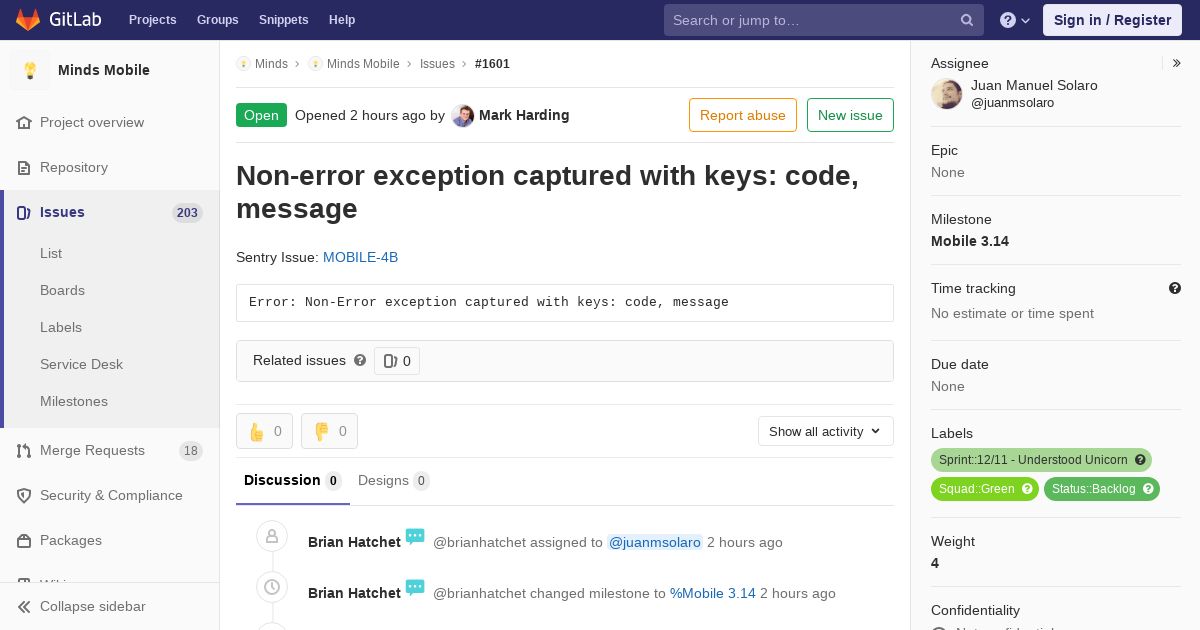Click the search magnifier icon

pos(967,20)
